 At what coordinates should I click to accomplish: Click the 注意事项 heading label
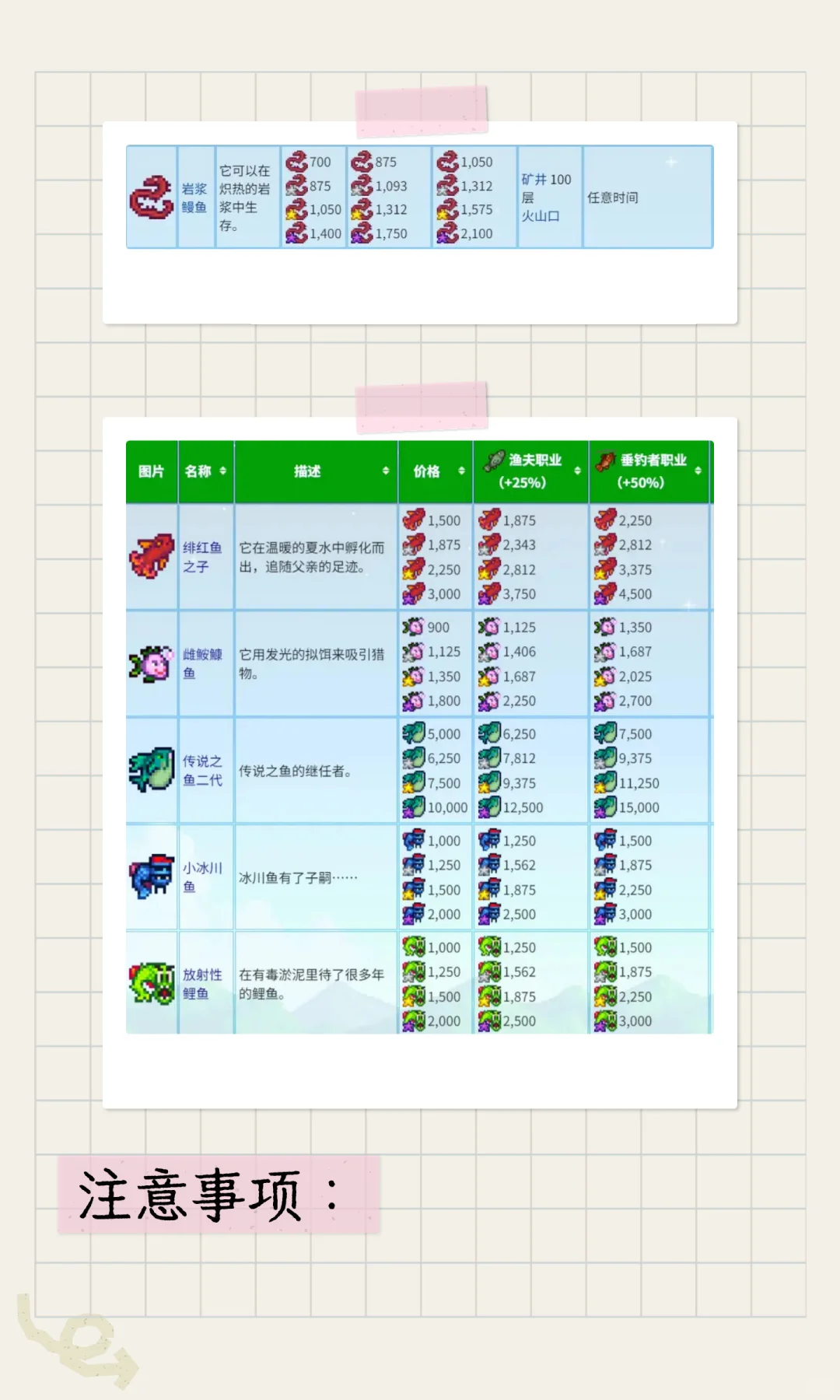pyautogui.click(x=208, y=1195)
